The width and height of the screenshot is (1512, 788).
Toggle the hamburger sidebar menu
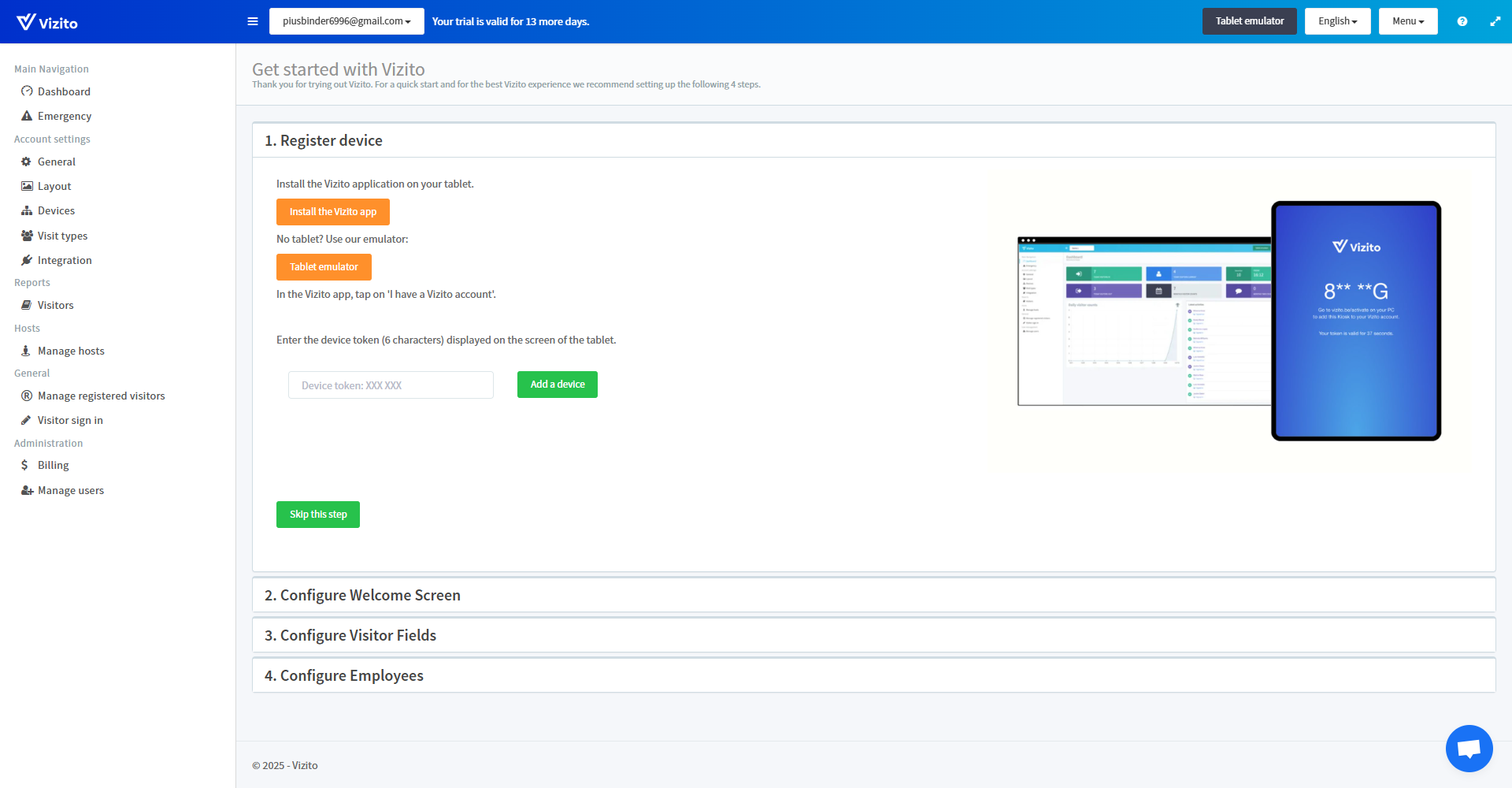click(x=253, y=21)
